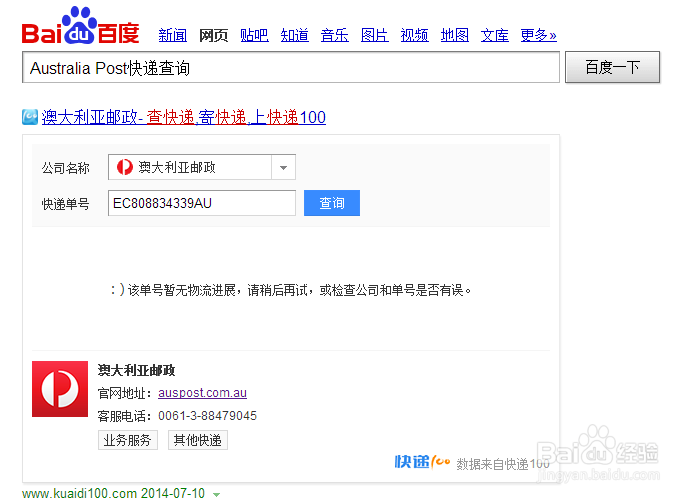This screenshot has width=700, height=500.
Task: Open the auspost.com.au website link
Action: [202, 393]
